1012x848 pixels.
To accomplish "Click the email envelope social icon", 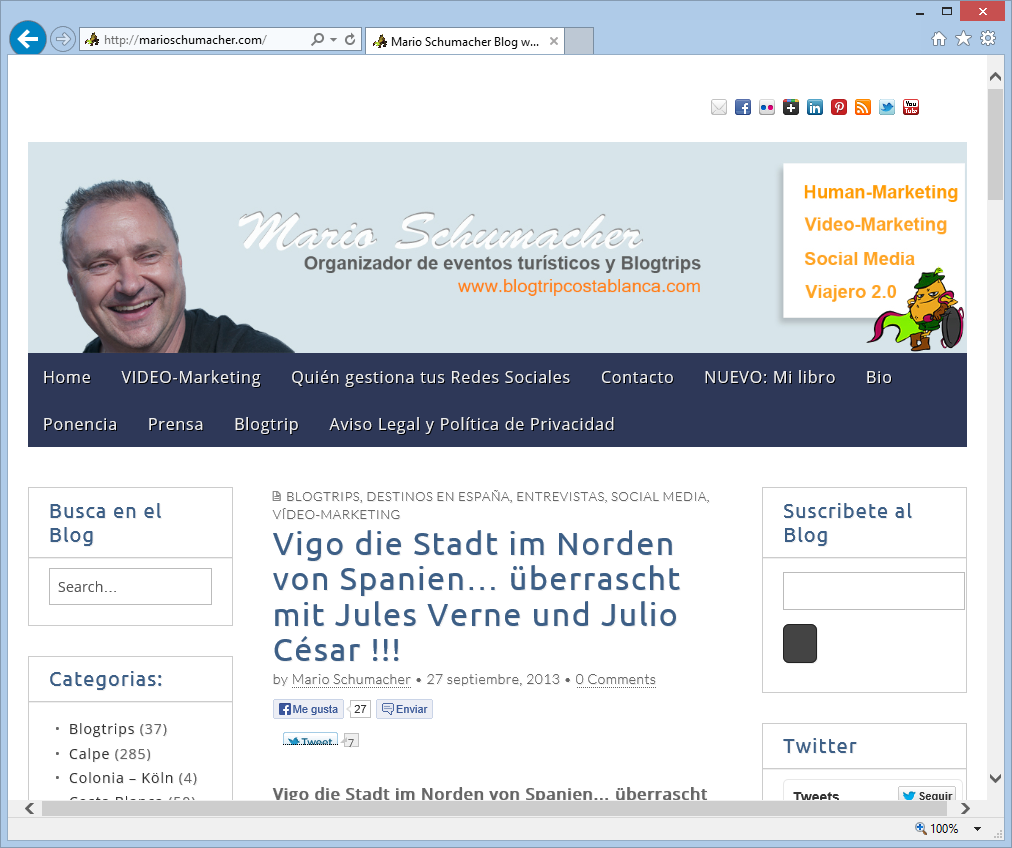I will coord(719,107).
